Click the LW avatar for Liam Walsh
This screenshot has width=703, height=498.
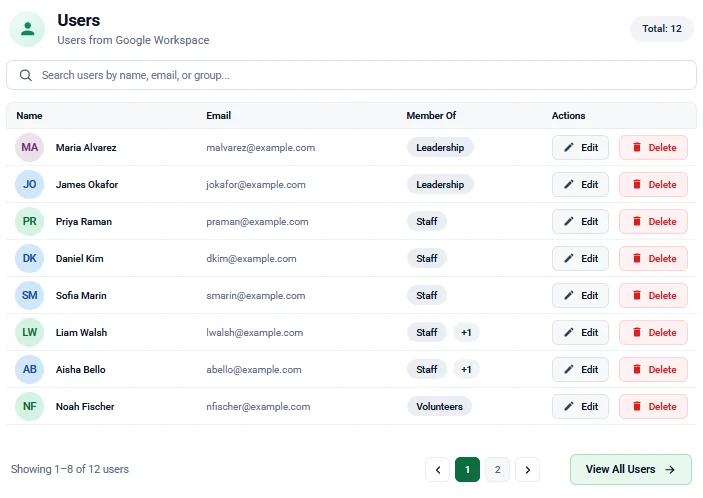(x=30, y=333)
